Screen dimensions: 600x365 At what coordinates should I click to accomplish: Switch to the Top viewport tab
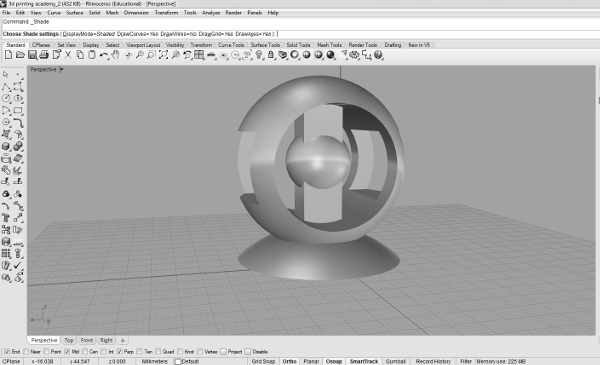(68, 340)
